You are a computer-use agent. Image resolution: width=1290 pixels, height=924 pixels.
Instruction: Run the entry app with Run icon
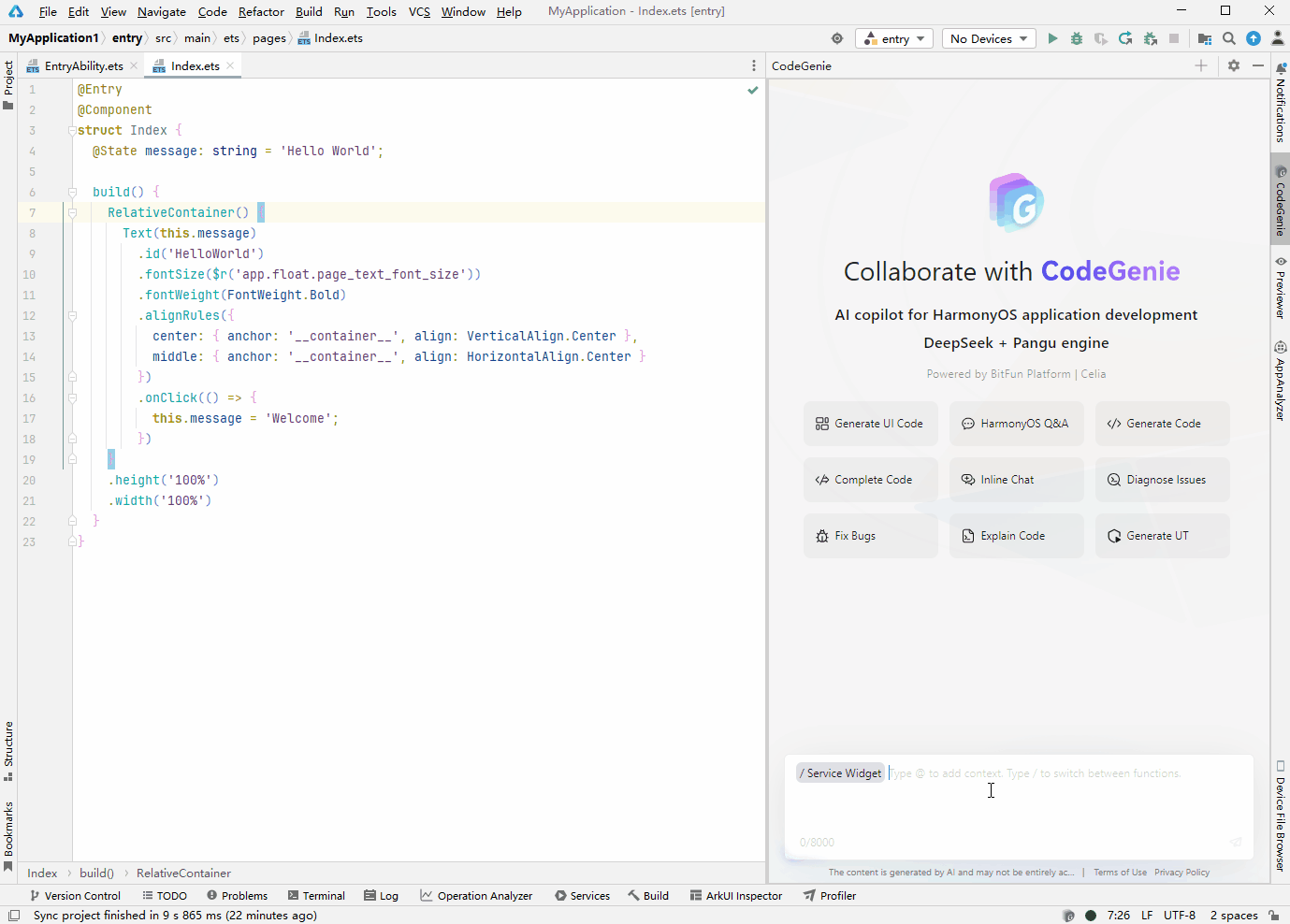click(1052, 38)
